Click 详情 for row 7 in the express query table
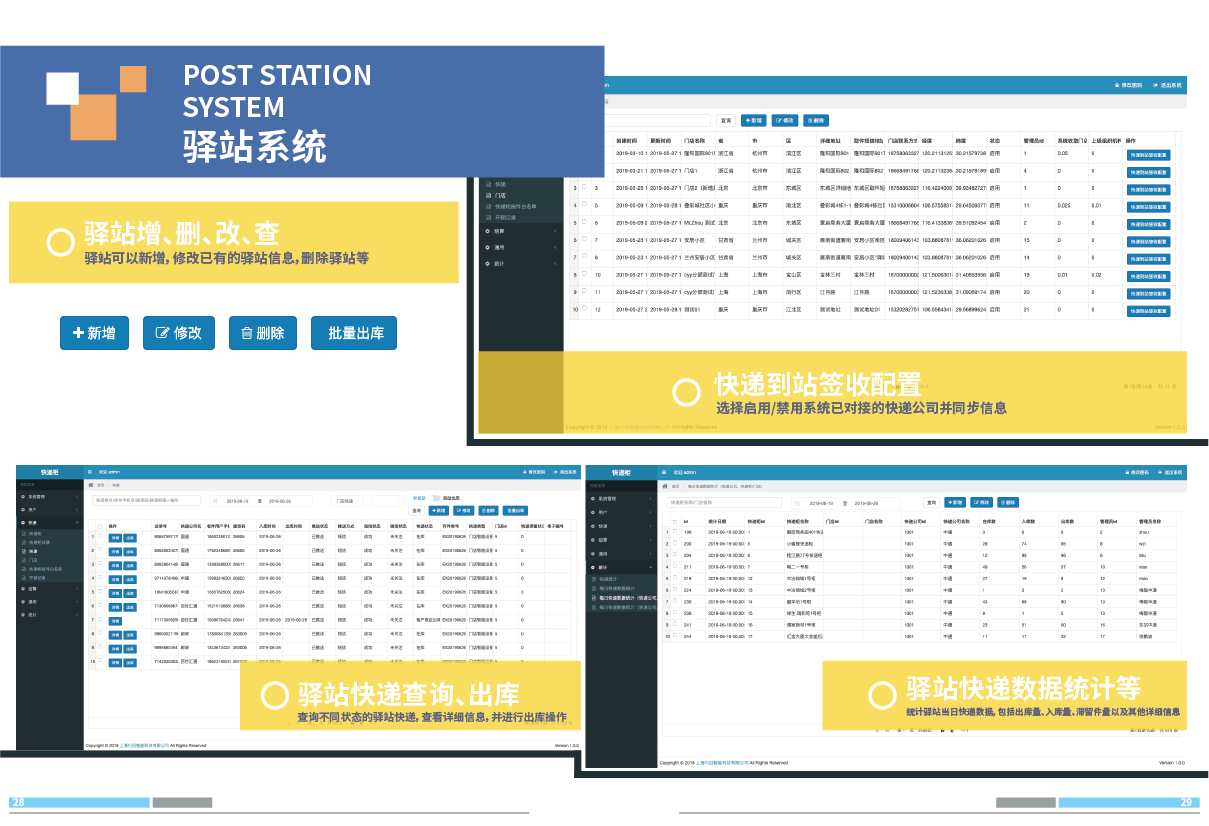 pyautogui.click(x=114, y=620)
